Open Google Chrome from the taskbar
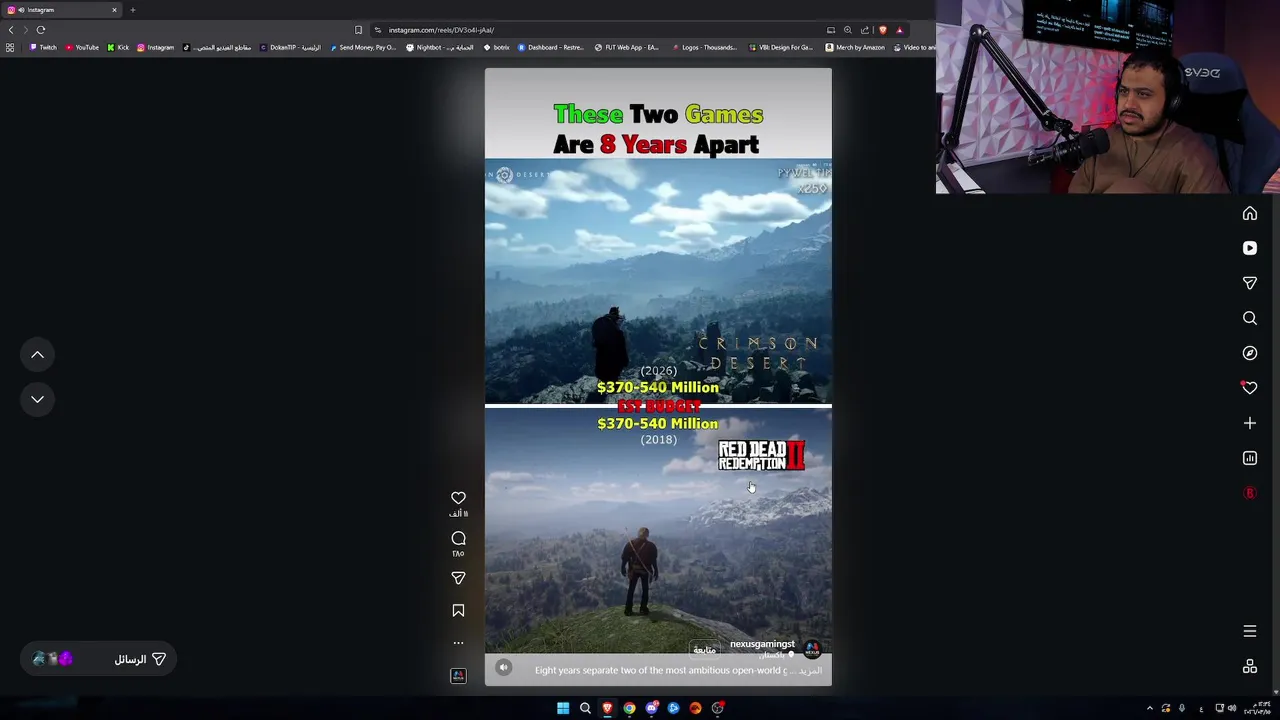Image resolution: width=1280 pixels, height=720 pixels. point(629,708)
